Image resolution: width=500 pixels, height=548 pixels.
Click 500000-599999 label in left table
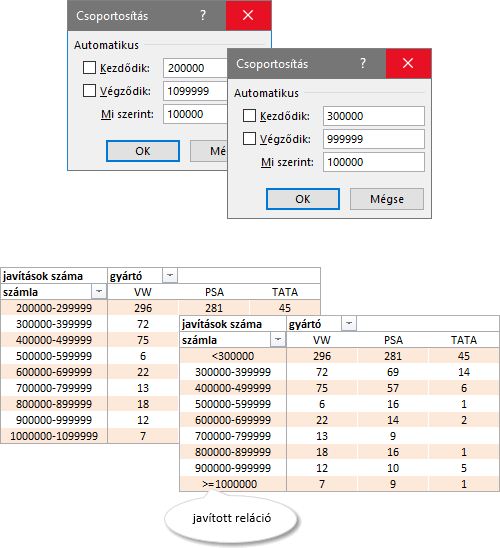54,356
